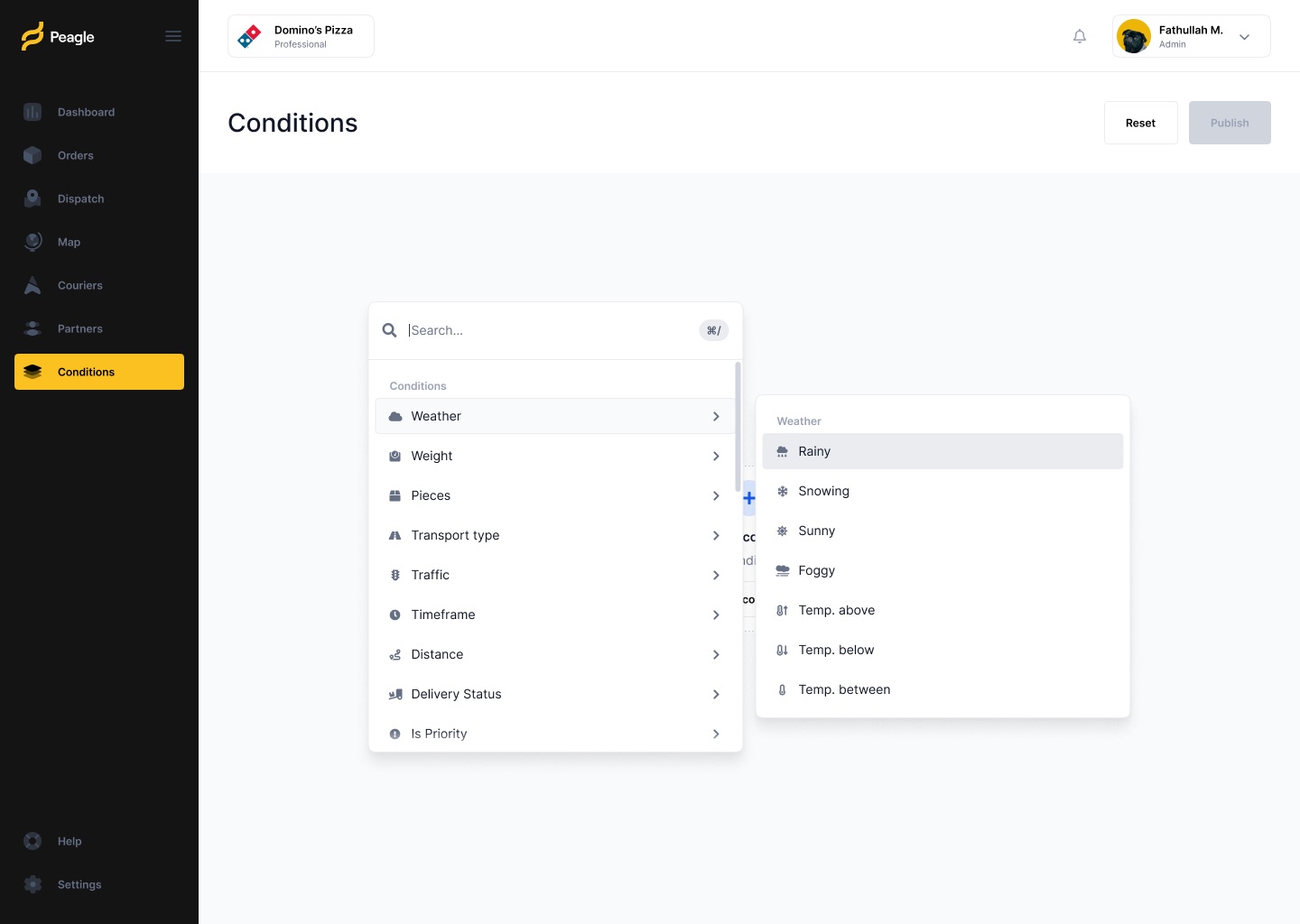Click the Rainy cloud icon
This screenshot has height=924, width=1300.
coord(783,451)
